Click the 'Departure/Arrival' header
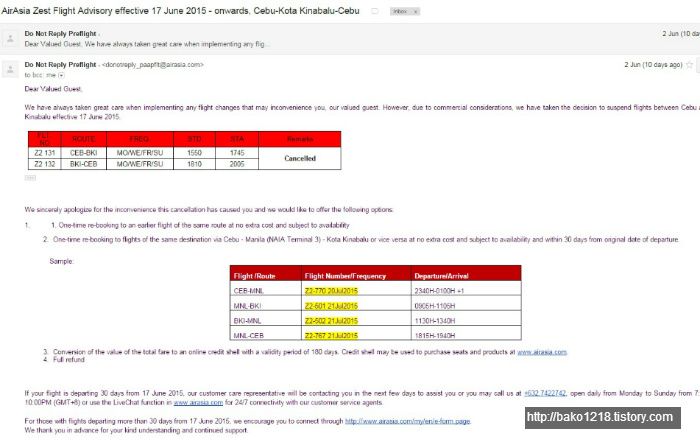This screenshot has width=700, height=442. (x=466, y=274)
